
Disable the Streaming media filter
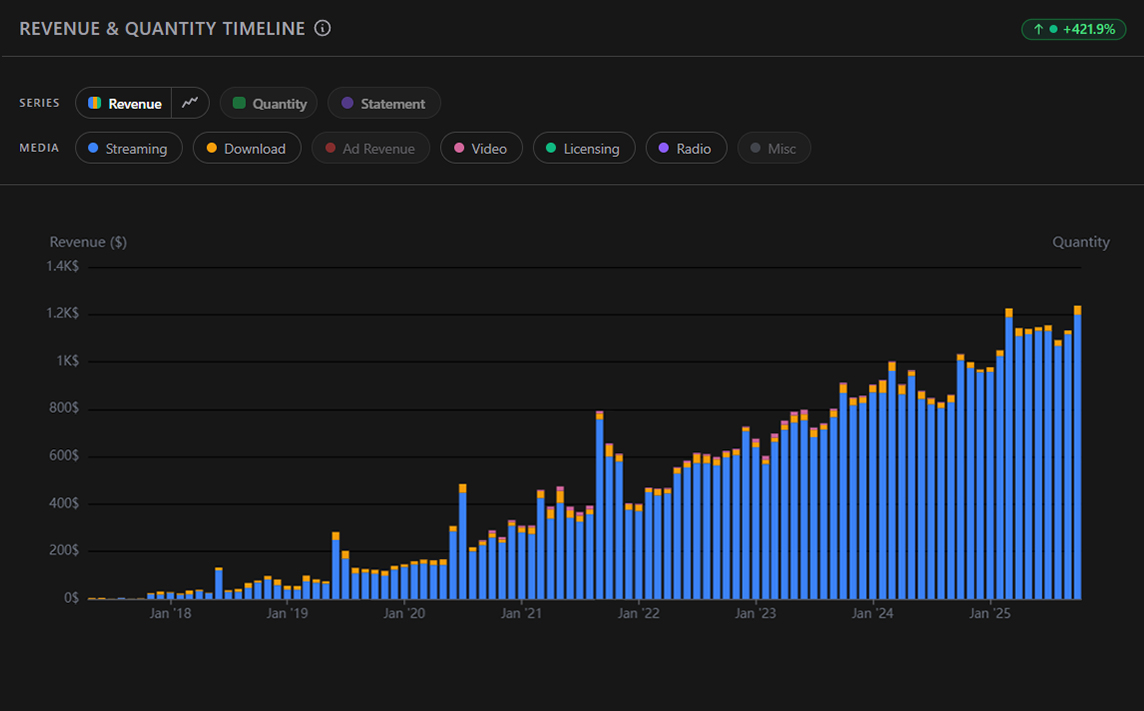click(x=128, y=148)
